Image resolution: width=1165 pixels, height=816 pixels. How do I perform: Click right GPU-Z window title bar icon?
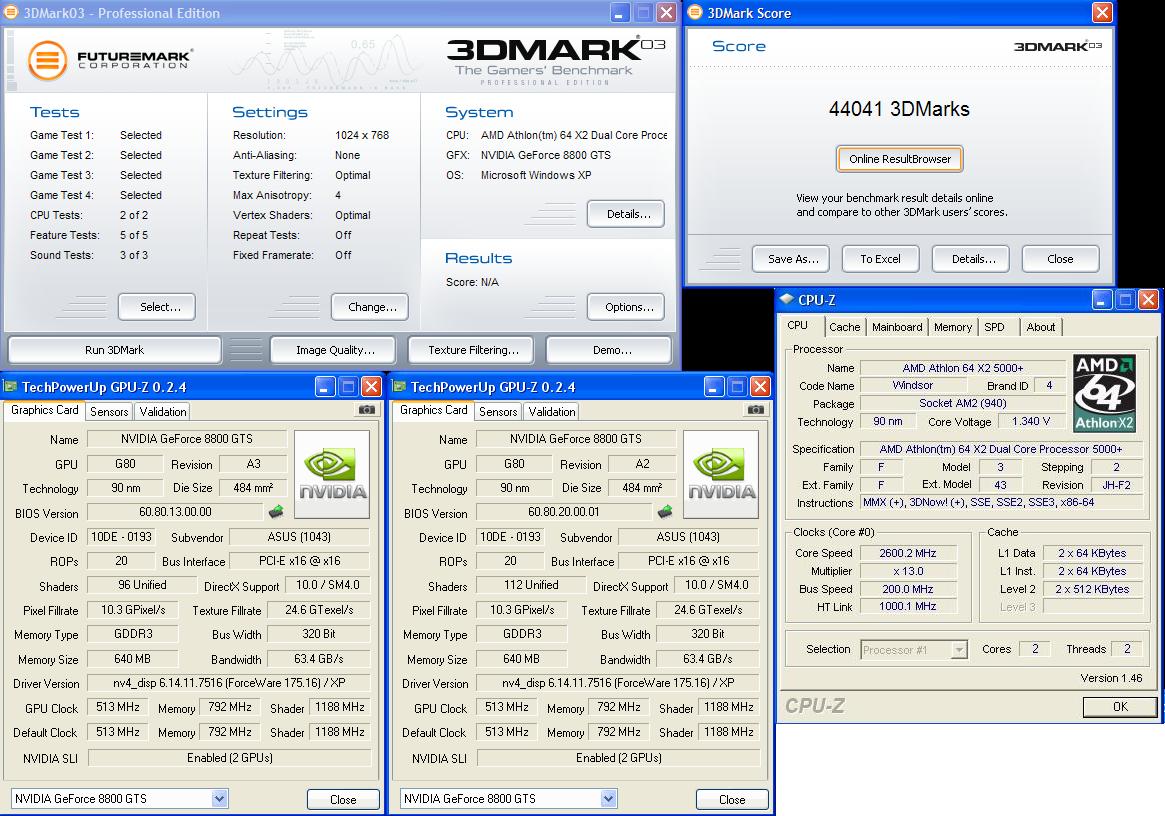pos(399,386)
